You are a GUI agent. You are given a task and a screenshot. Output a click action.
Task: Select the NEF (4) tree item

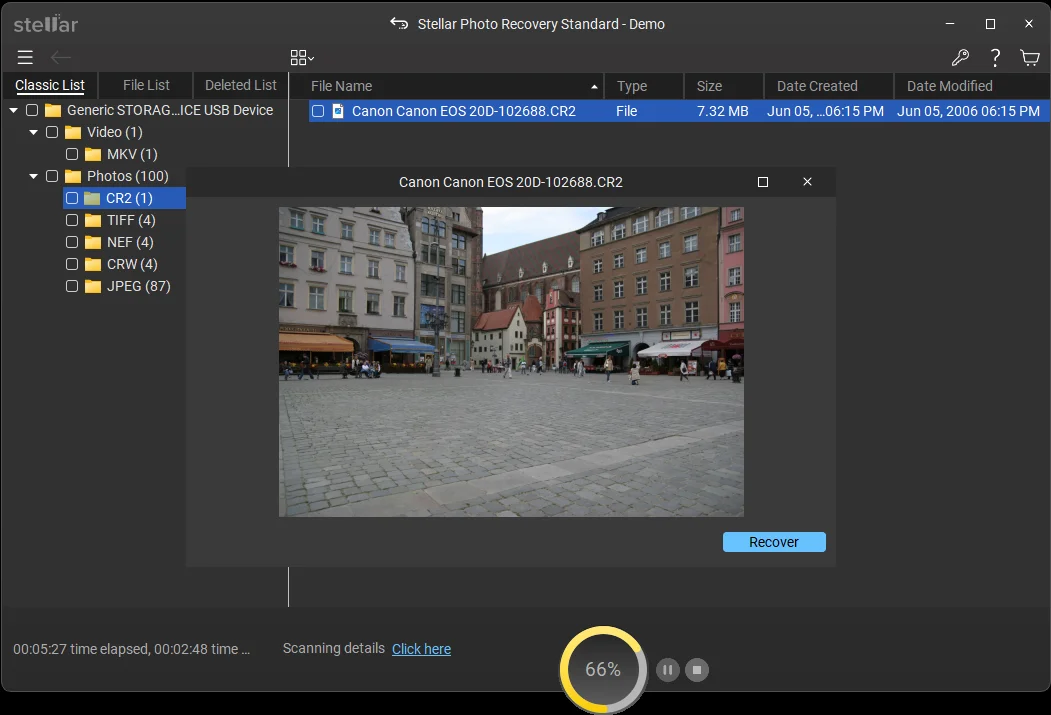[130, 242]
